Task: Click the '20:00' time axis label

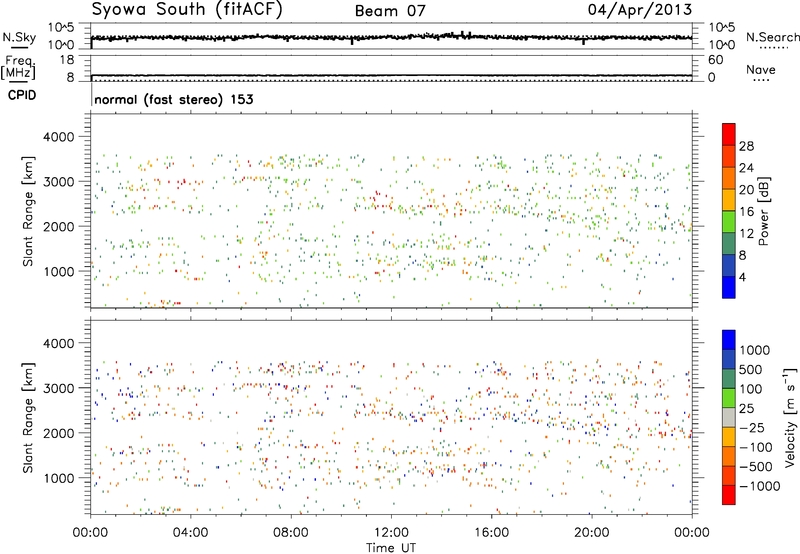Action: tap(592, 533)
